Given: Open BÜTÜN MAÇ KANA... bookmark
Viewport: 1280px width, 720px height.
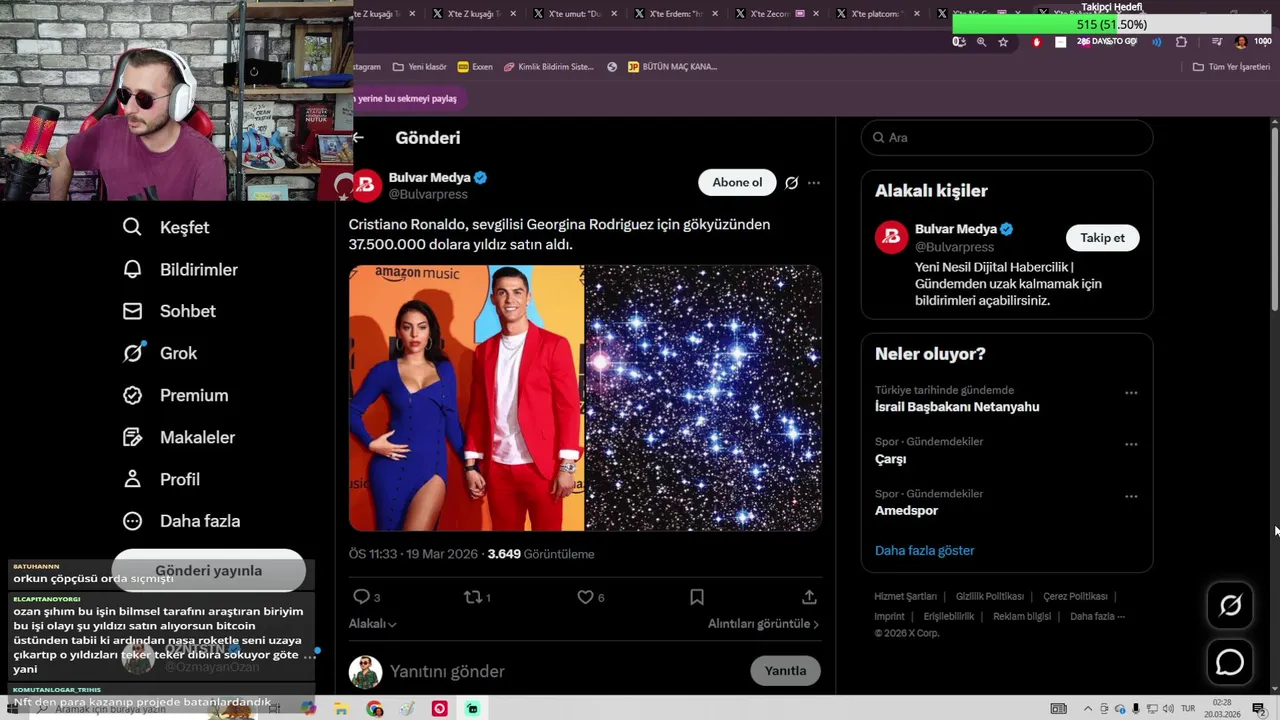Looking at the screenshot, I should [672, 67].
